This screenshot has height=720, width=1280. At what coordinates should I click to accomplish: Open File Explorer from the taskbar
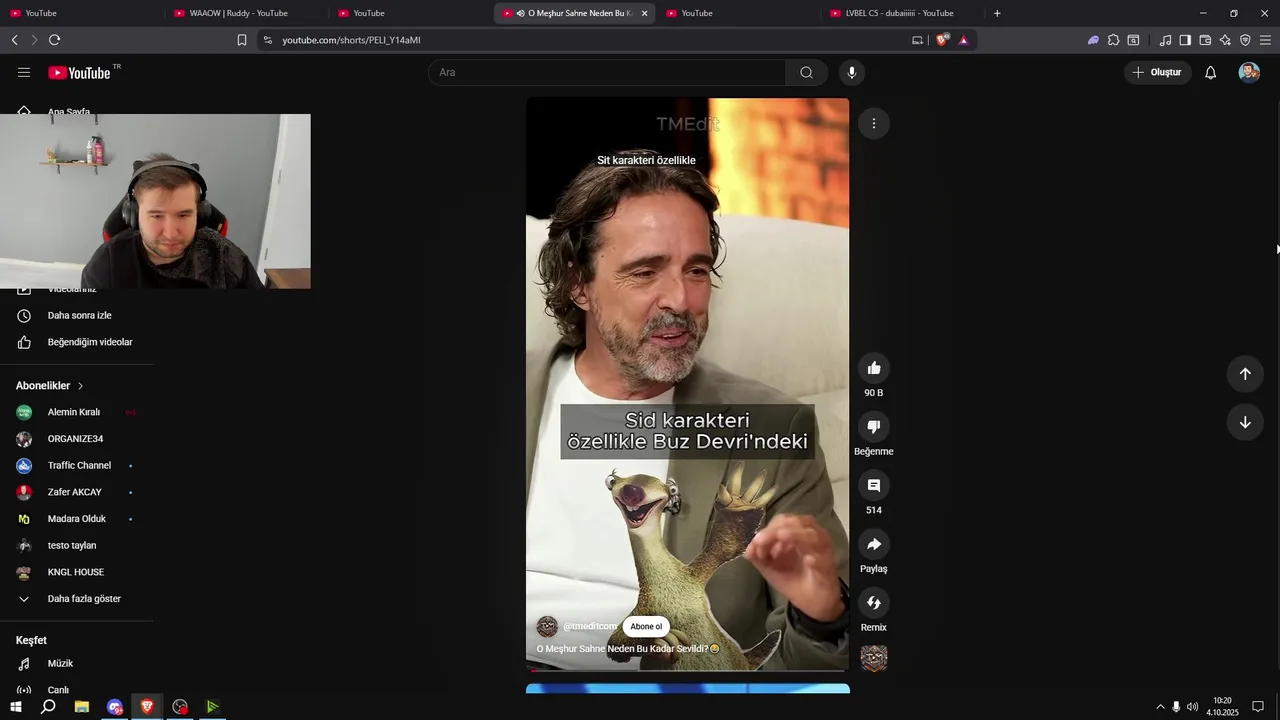(82, 707)
